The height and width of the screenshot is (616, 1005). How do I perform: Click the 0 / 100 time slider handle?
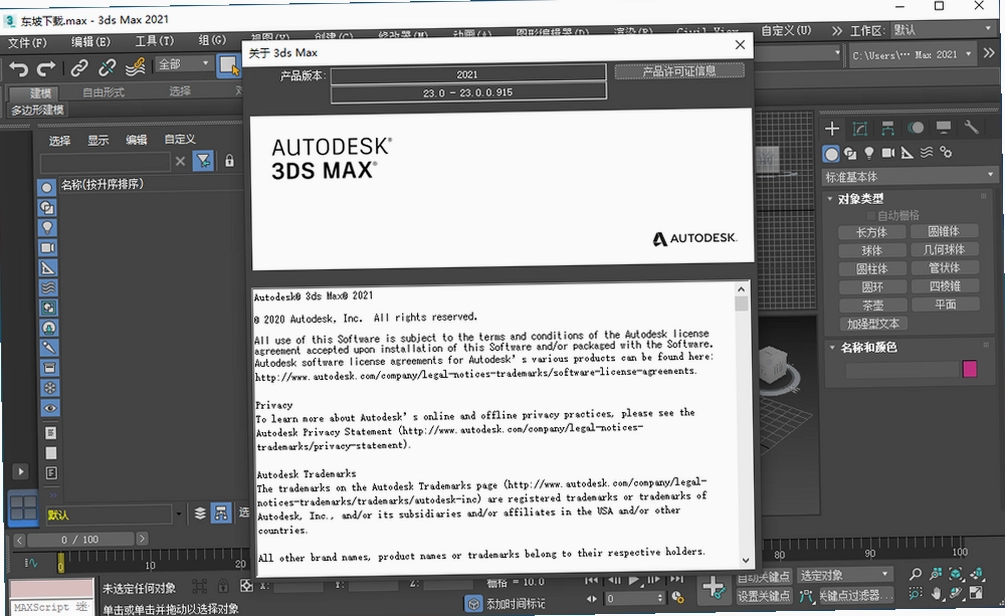point(79,540)
